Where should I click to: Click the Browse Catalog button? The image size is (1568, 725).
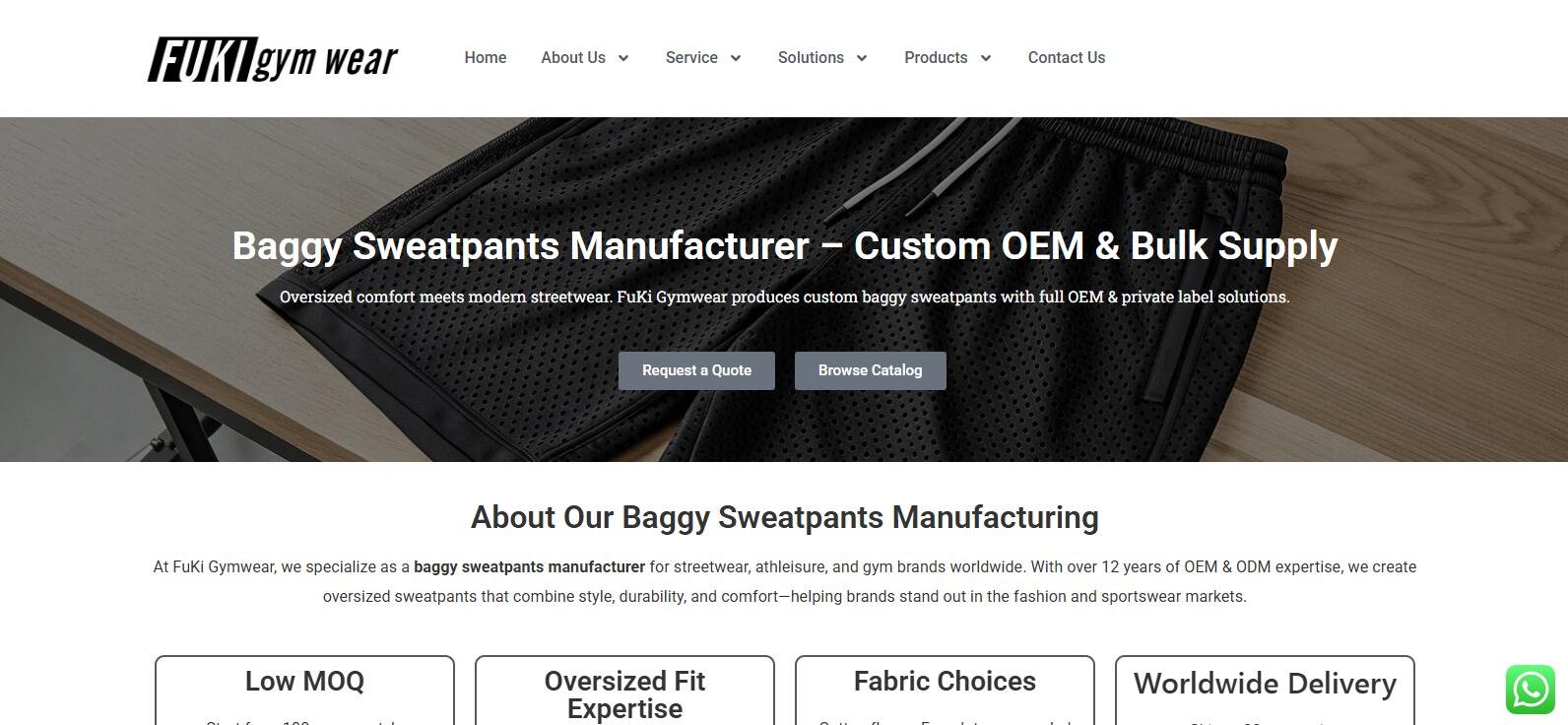tap(871, 370)
